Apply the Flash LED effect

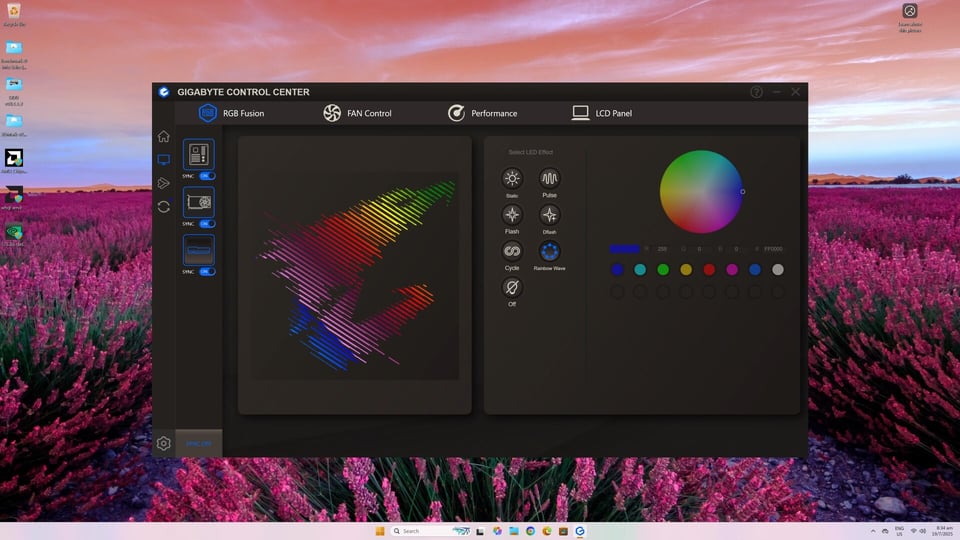[x=512, y=215]
